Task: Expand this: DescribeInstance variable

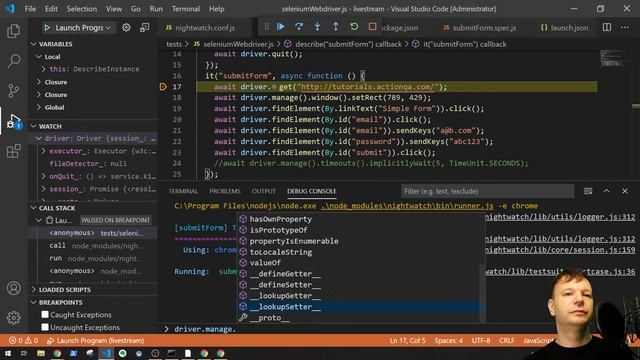Action: (44, 69)
